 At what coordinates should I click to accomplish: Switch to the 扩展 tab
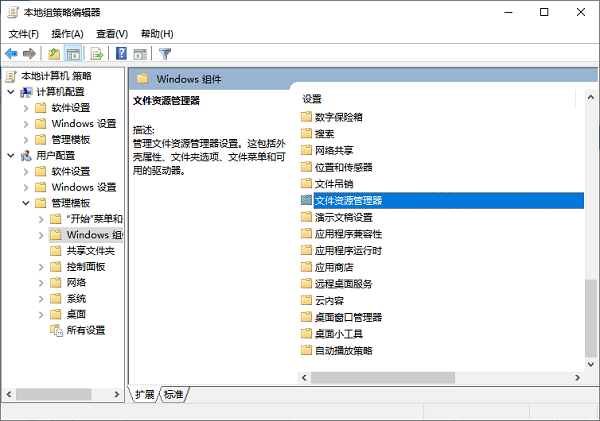tap(145, 394)
